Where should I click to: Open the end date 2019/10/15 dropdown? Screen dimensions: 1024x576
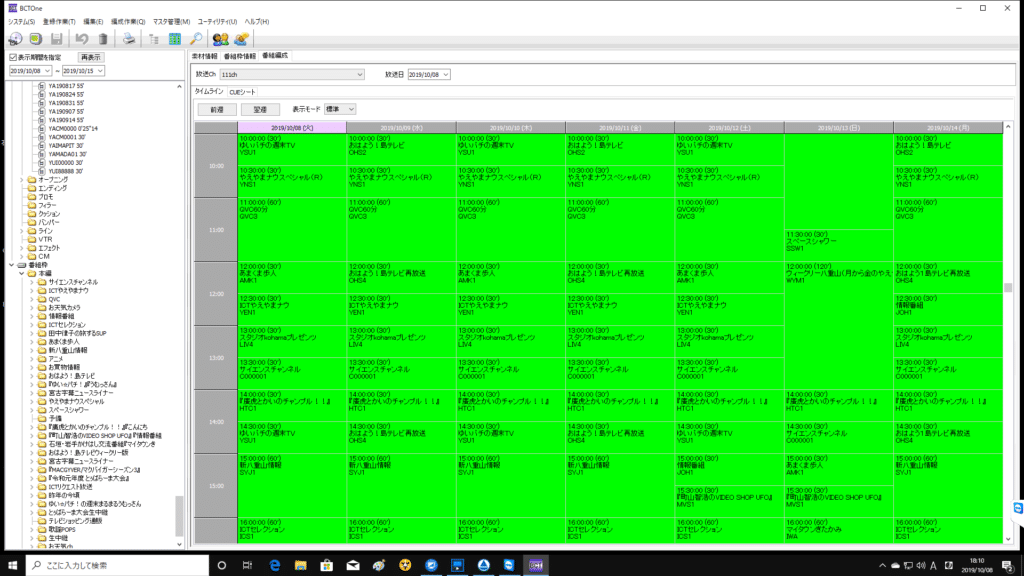[x=100, y=71]
